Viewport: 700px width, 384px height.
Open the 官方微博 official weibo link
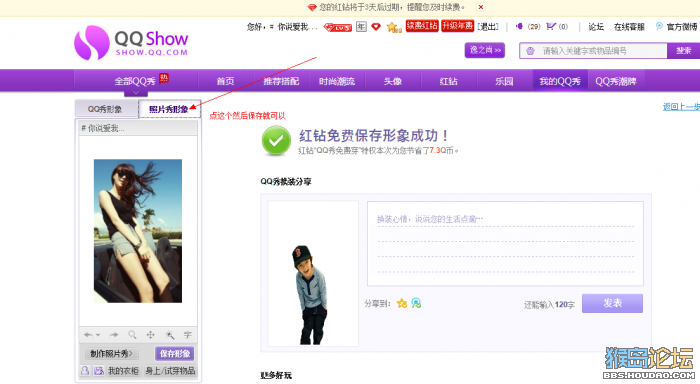click(x=682, y=27)
